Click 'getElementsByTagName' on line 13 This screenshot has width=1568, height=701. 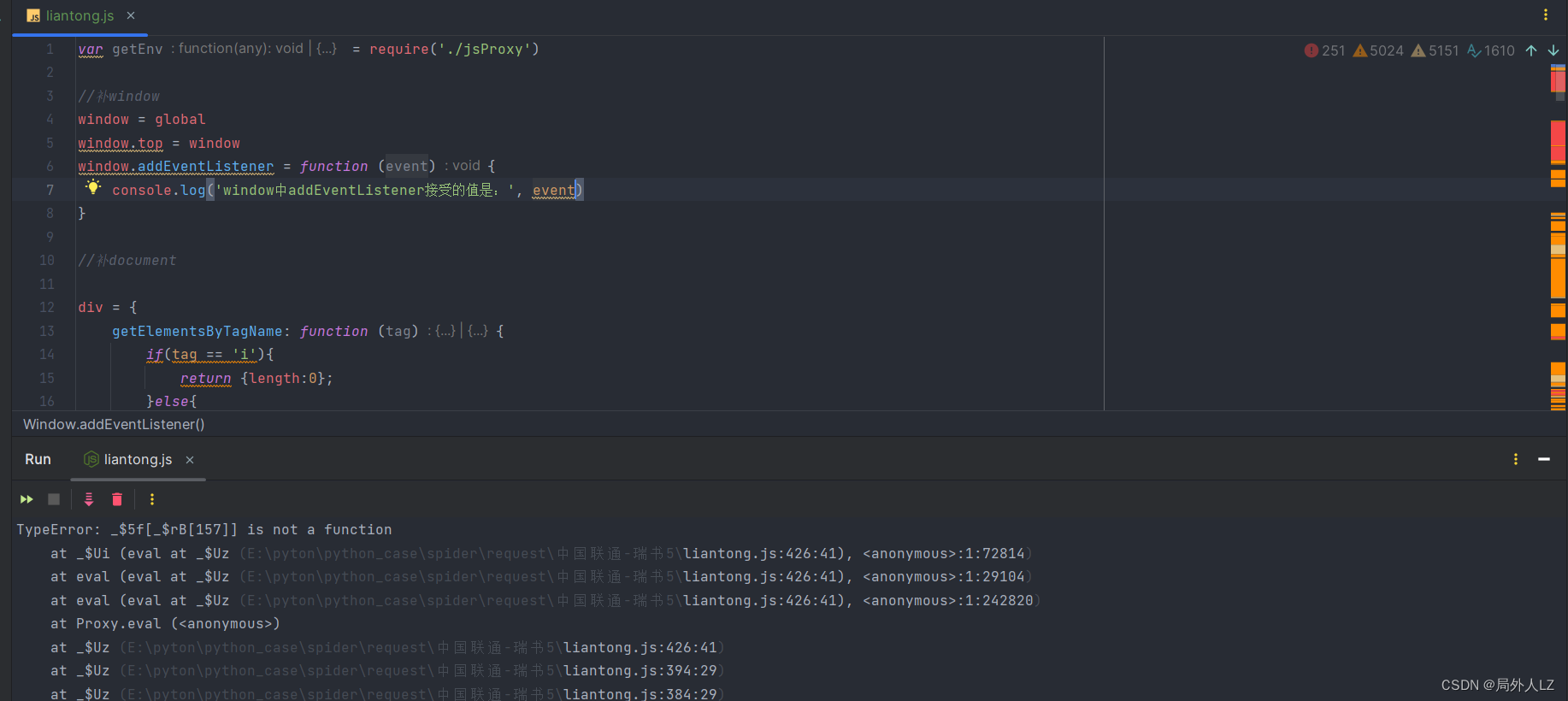pos(197,331)
